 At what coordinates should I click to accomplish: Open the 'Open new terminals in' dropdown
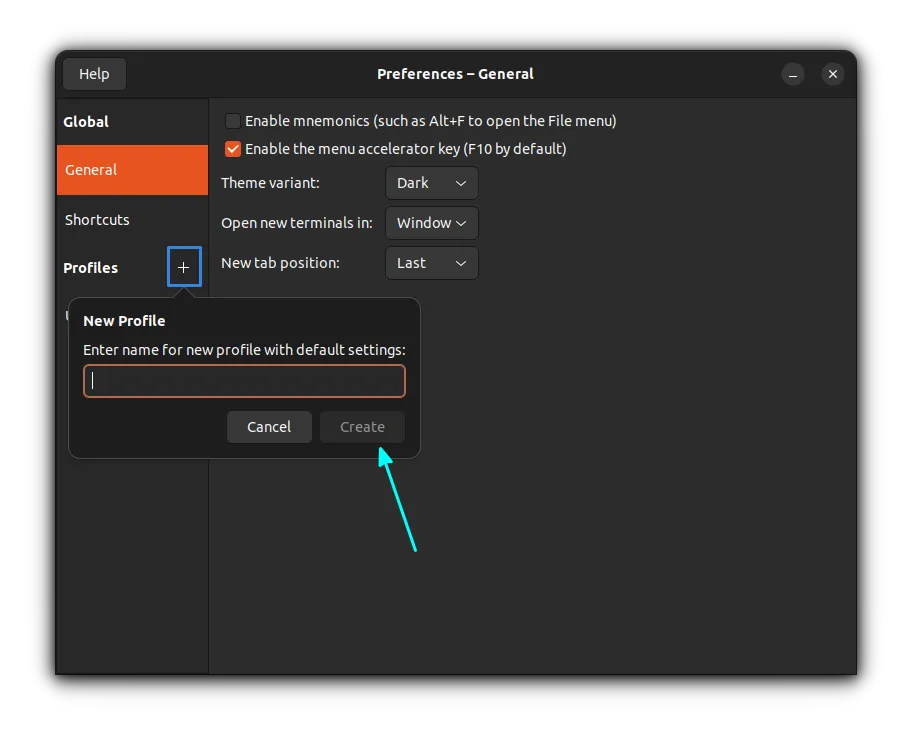pyautogui.click(x=431, y=223)
